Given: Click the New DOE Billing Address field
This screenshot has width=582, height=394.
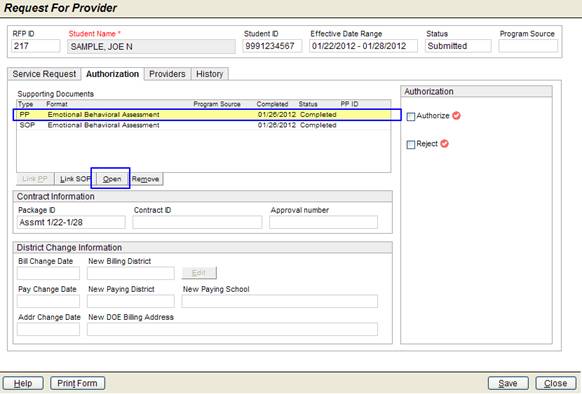Looking at the screenshot, I should click(x=232, y=329).
